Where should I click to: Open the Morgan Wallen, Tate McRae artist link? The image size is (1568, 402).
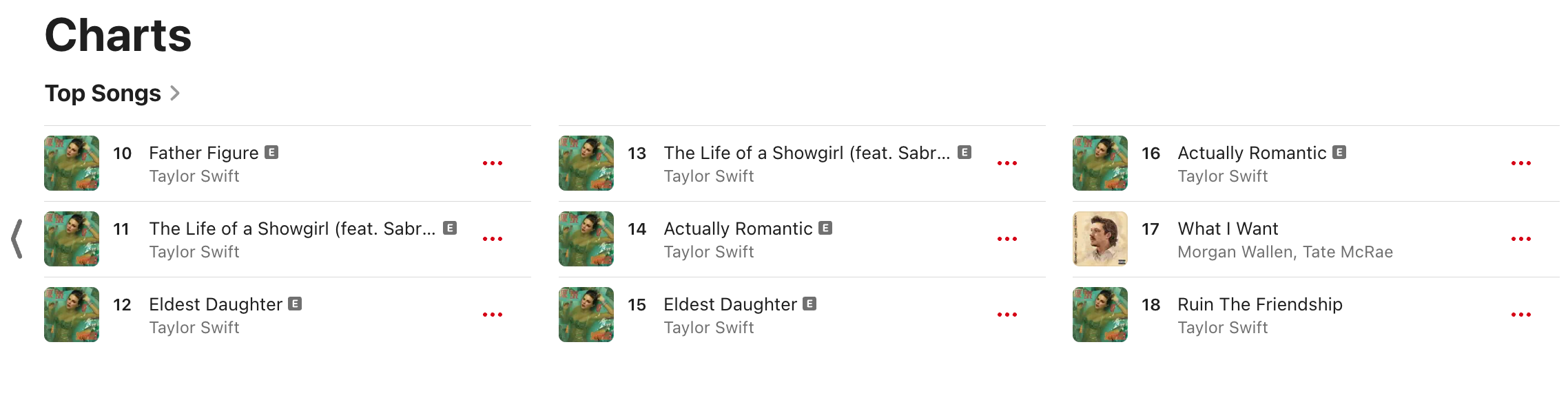coord(1285,252)
